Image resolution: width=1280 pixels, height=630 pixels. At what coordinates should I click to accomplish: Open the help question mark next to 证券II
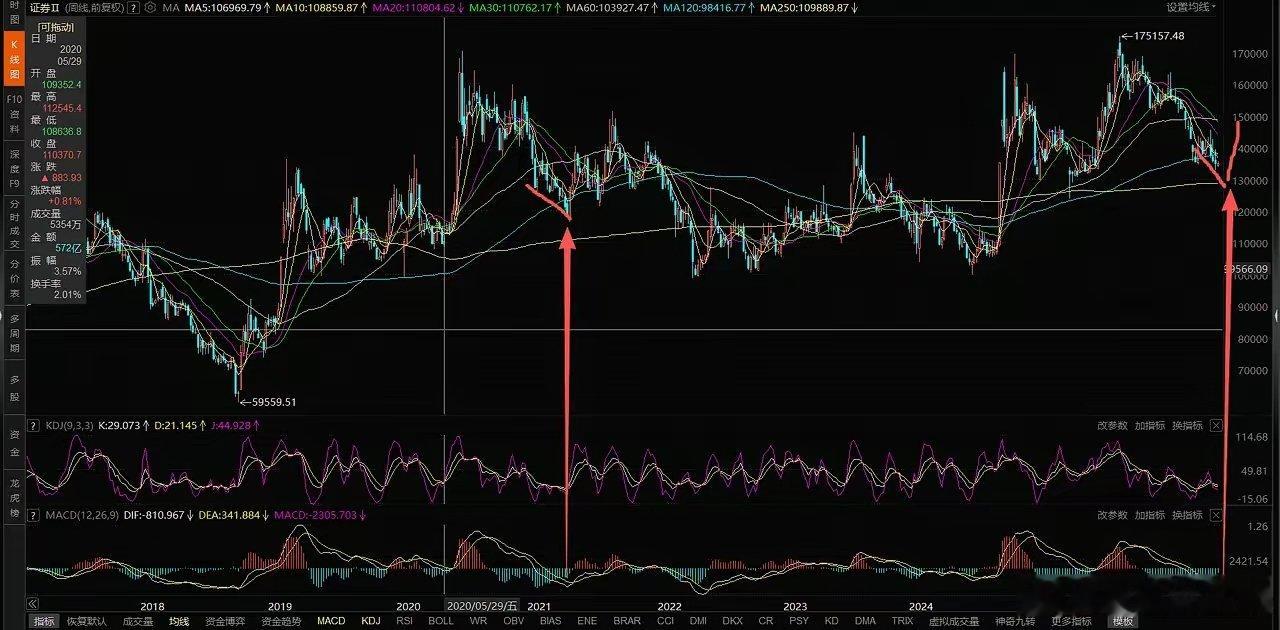(x=135, y=7)
